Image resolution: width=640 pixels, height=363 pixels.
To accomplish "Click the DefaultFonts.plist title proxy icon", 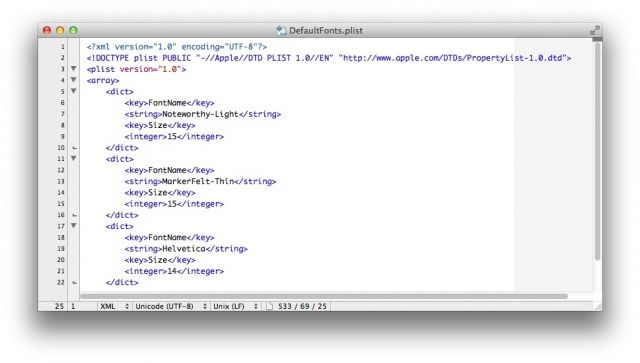I will click(281, 31).
